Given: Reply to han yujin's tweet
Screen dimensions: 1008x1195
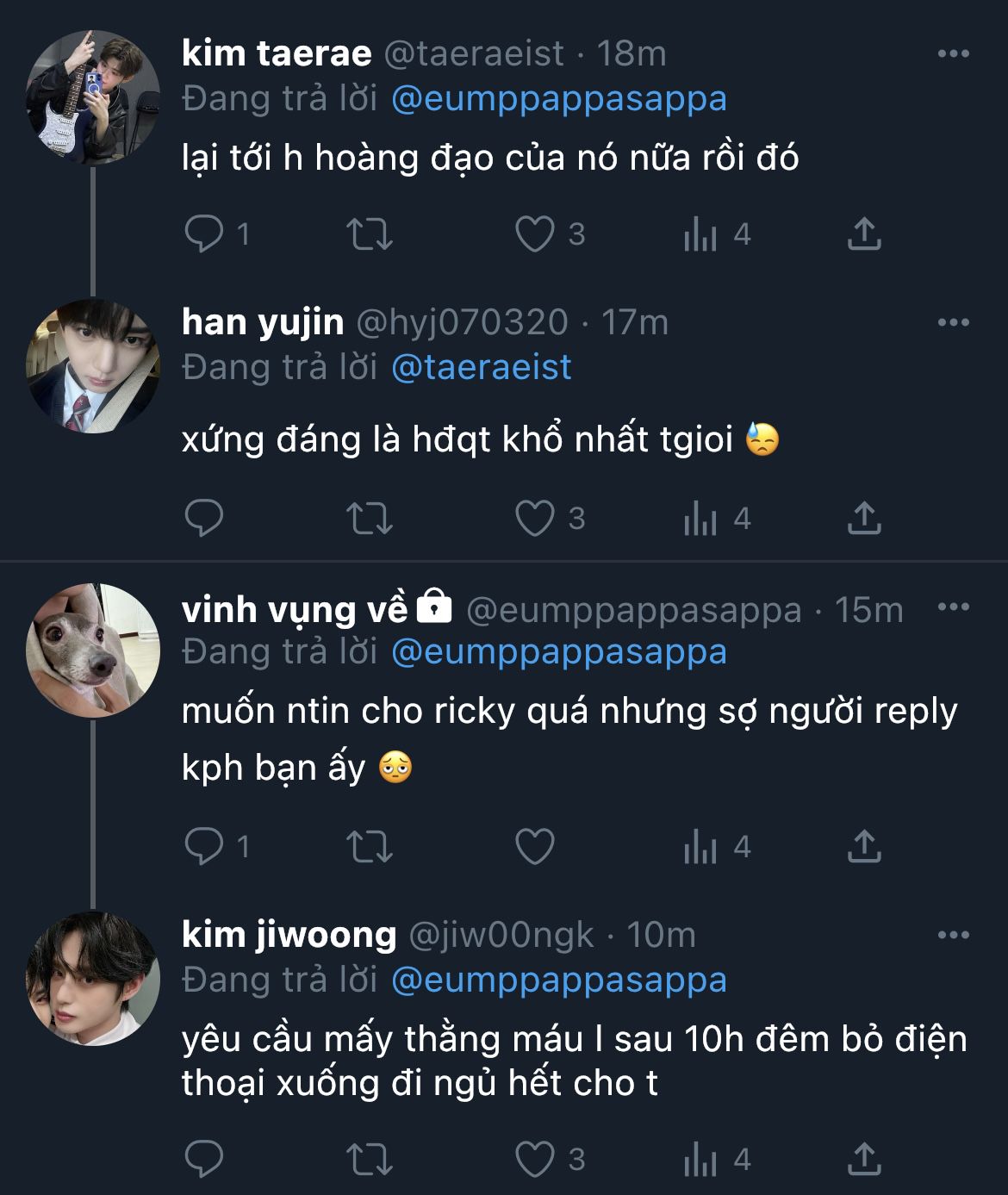Looking at the screenshot, I should coord(204,518).
